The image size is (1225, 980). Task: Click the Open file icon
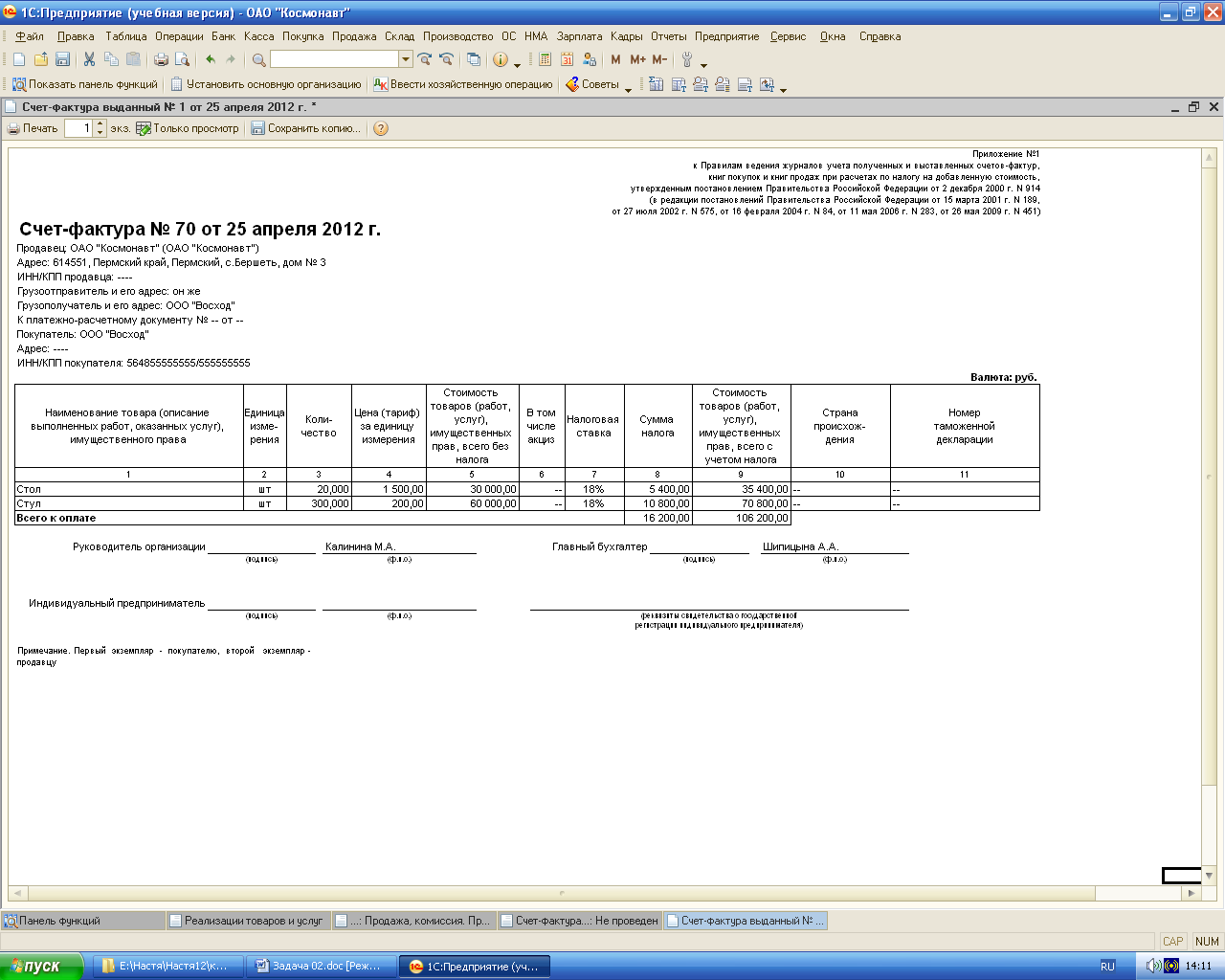[41, 59]
